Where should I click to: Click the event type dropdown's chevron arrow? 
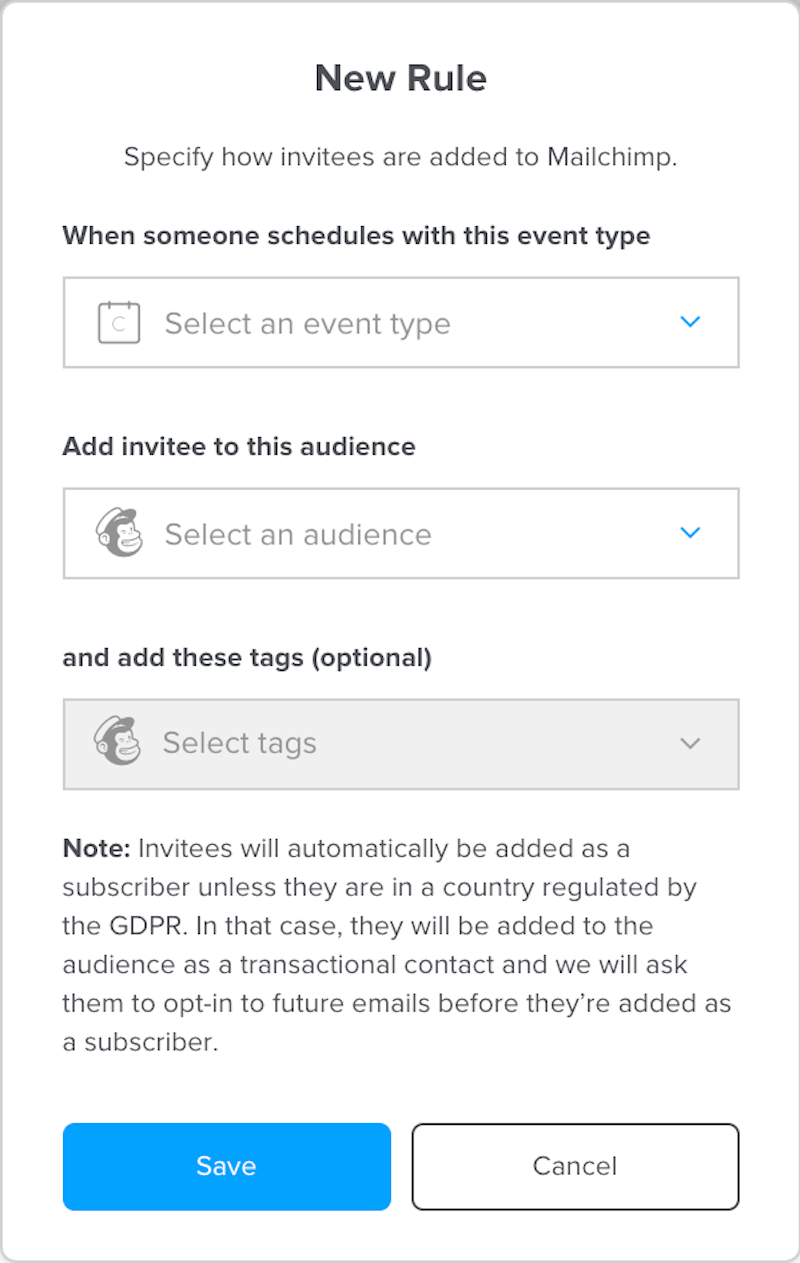tap(690, 322)
